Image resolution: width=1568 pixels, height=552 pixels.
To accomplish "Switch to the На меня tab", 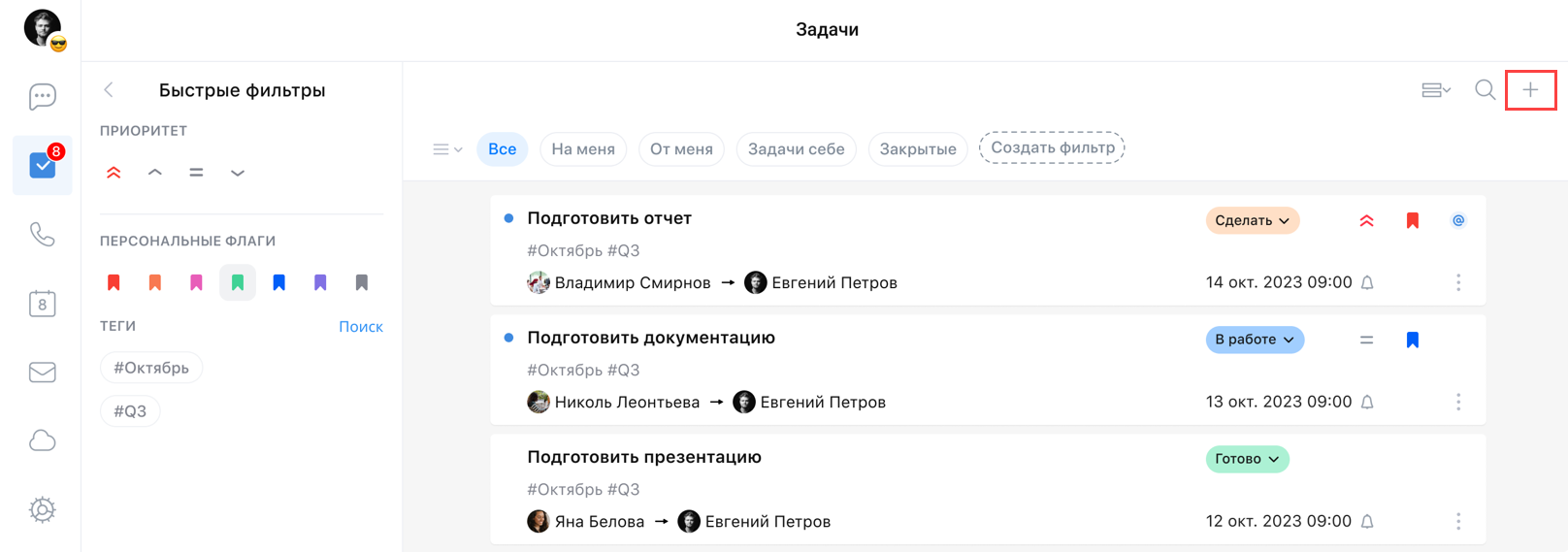I will 582,149.
